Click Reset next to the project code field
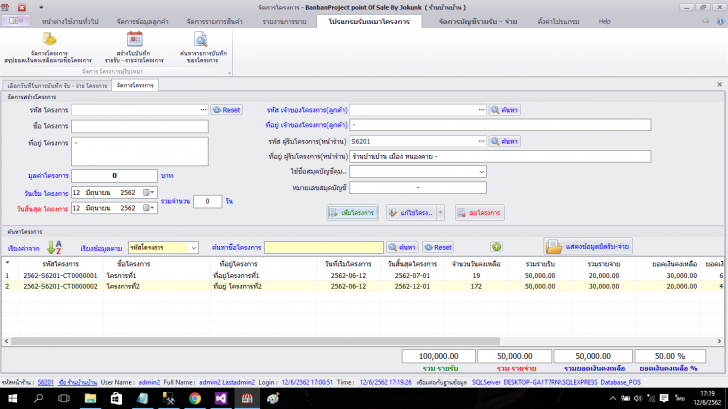 (x=227, y=109)
